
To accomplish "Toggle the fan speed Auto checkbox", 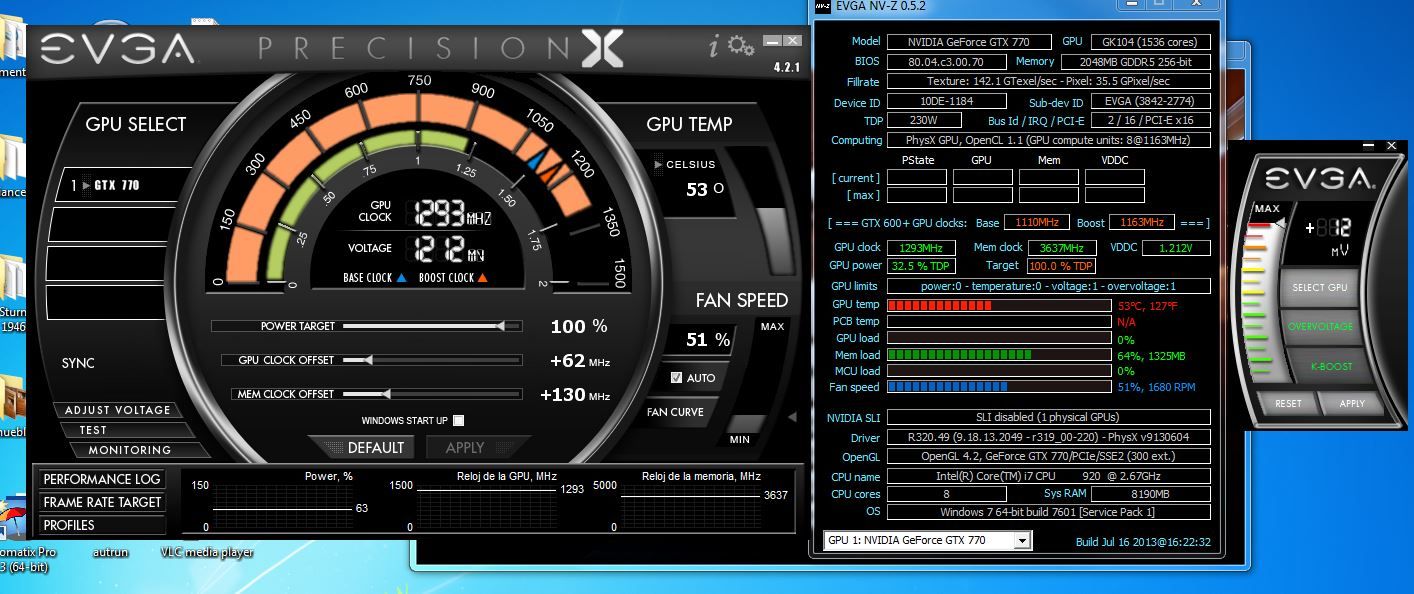I will tap(677, 378).
